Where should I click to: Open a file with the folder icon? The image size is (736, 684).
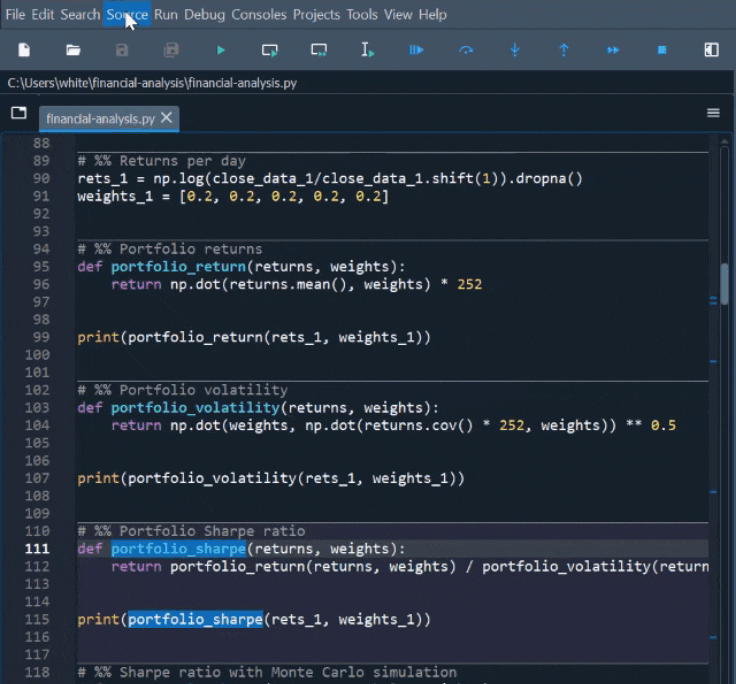(73, 50)
